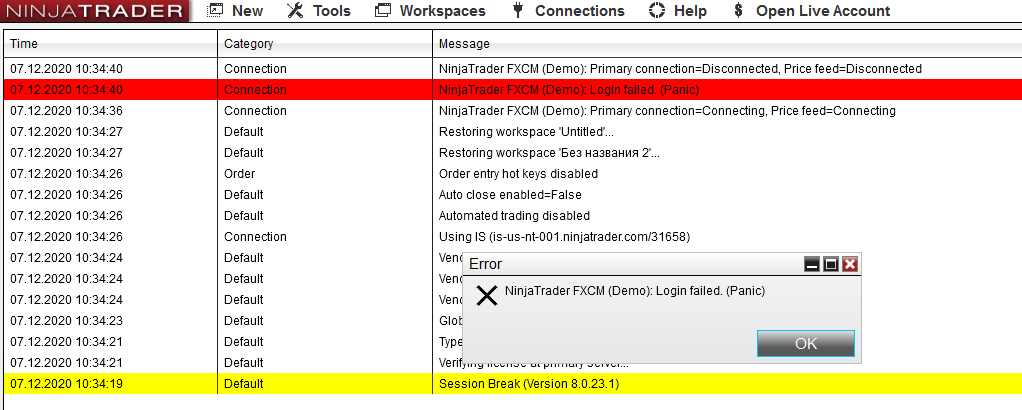The width and height of the screenshot is (1022, 410).
Task: Maximize the Error dialog window
Action: (831, 265)
